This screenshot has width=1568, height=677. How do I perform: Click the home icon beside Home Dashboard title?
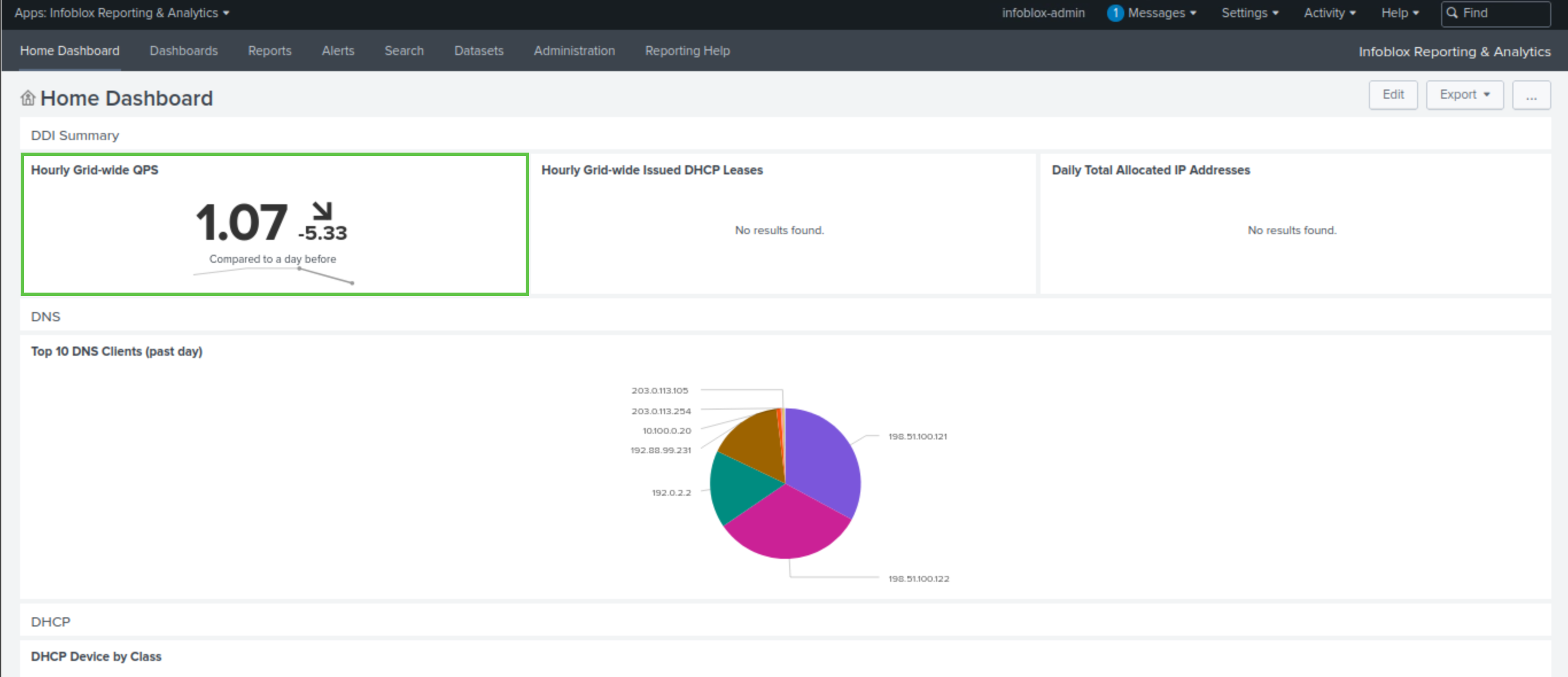(28, 98)
